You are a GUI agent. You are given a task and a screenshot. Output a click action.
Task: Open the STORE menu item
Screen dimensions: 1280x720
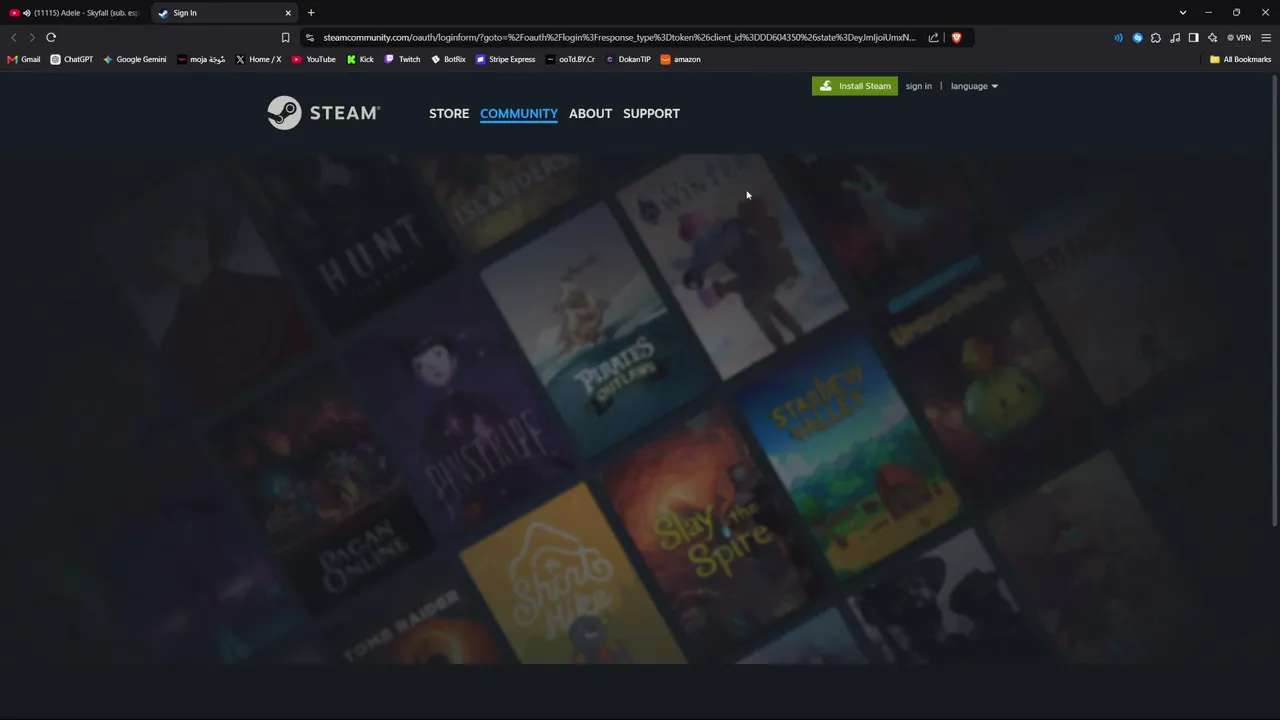449,113
